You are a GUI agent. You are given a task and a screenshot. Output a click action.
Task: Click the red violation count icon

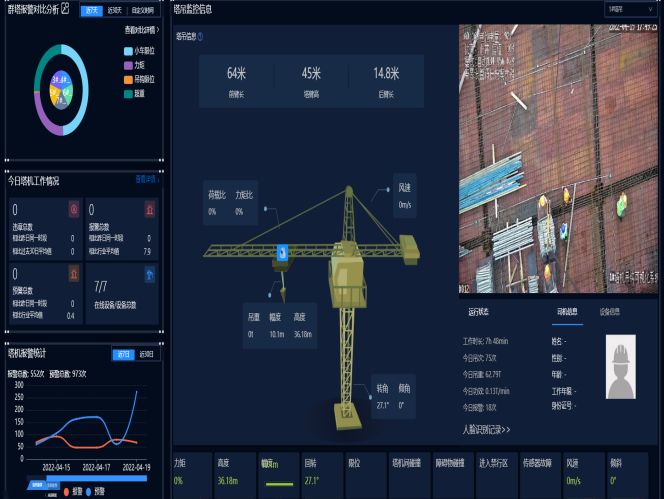tap(74, 209)
